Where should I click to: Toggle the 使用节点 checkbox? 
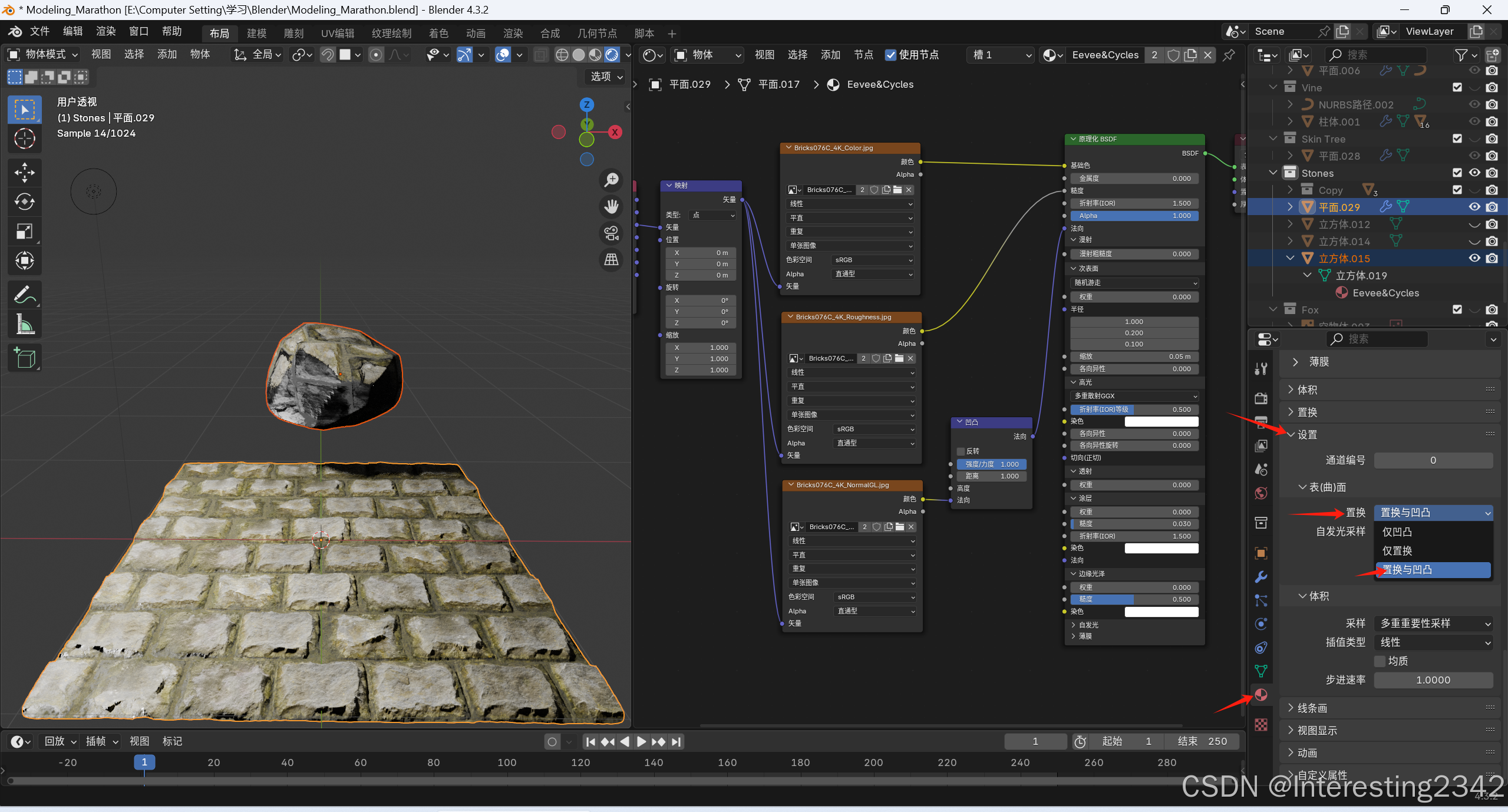(890, 55)
